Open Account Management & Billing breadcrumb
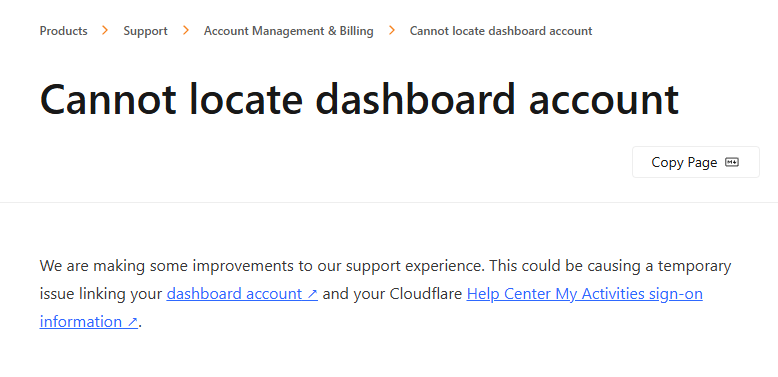 coord(289,31)
